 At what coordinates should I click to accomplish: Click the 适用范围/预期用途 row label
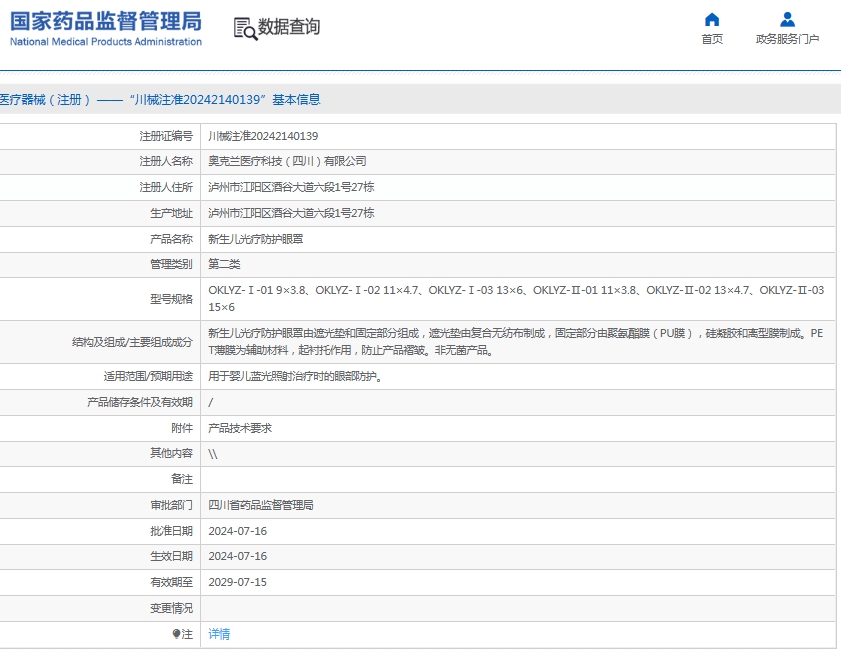(x=148, y=376)
